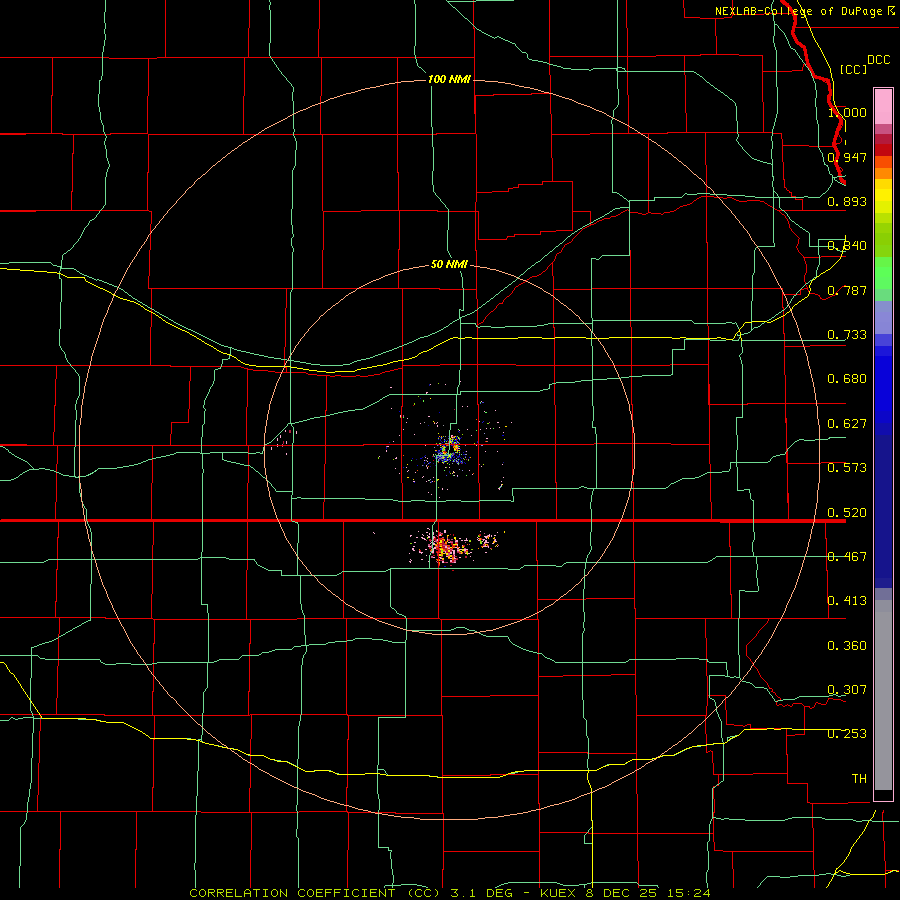Click the NEXLAB-College of DuPage label

pyautogui.click(x=798, y=11)
